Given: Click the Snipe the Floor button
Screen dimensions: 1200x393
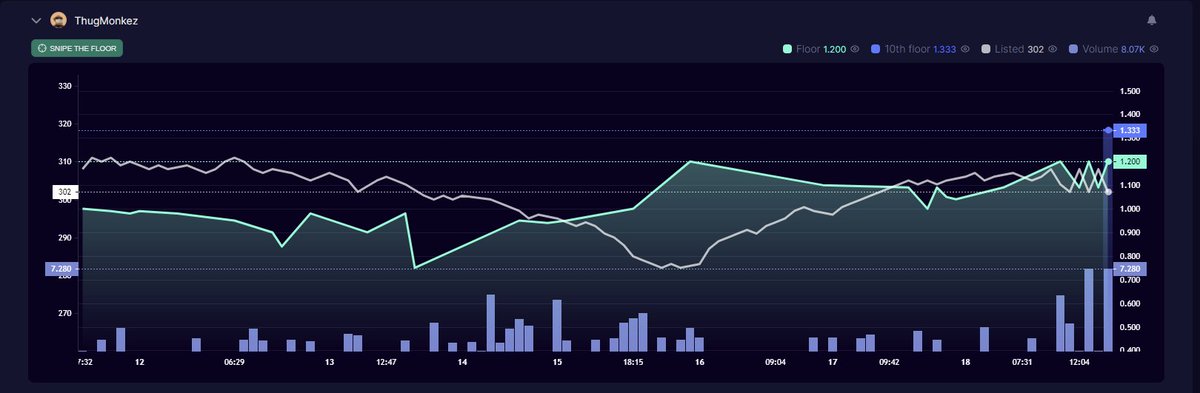Looking at the screenshot, I should [77, 48].
